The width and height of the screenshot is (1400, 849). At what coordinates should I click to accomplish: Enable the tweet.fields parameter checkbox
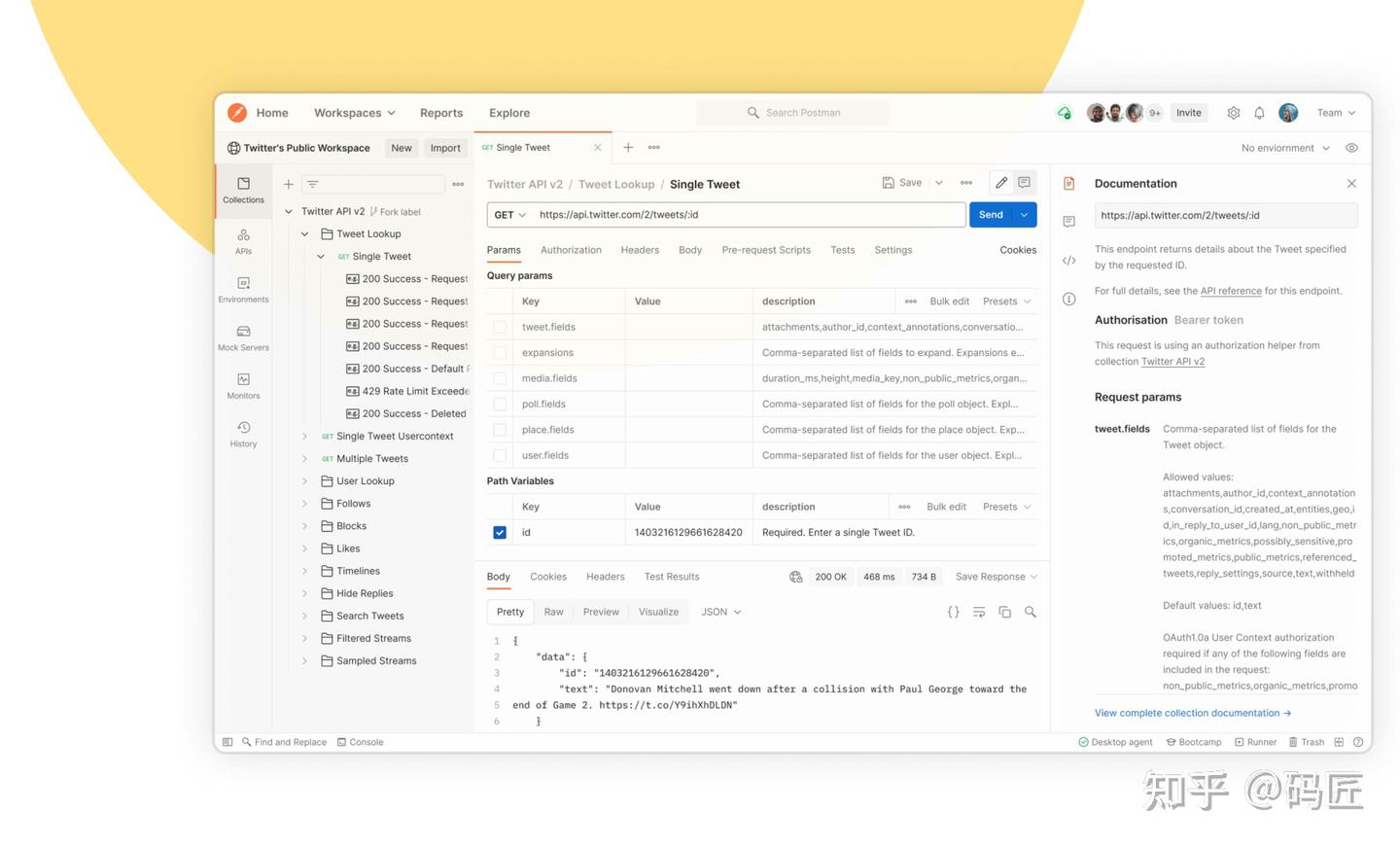[x=500, y=328]
